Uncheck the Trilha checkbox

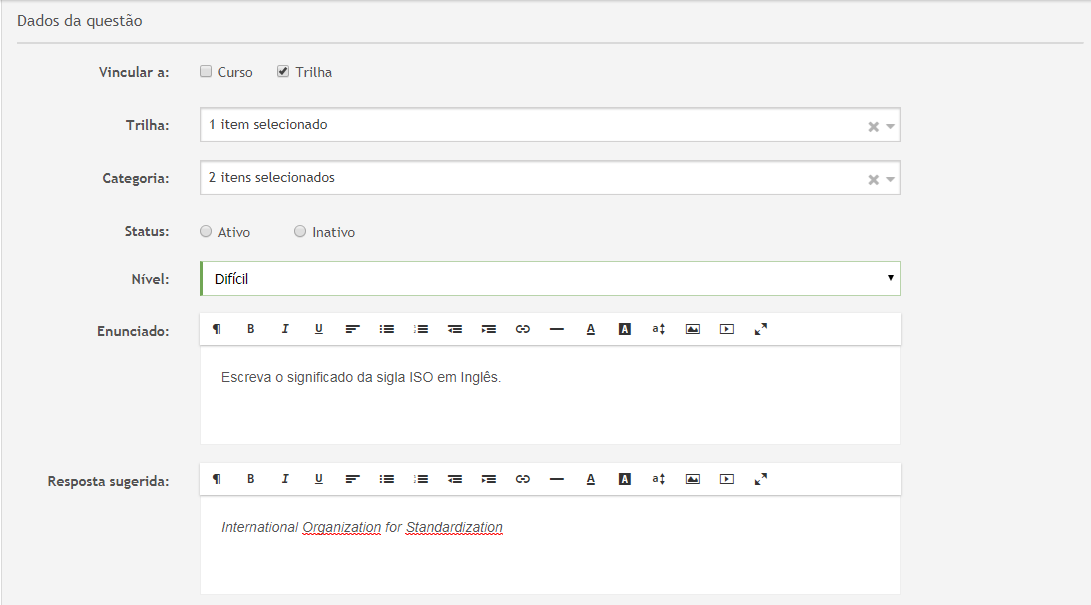tap(283, 72)
